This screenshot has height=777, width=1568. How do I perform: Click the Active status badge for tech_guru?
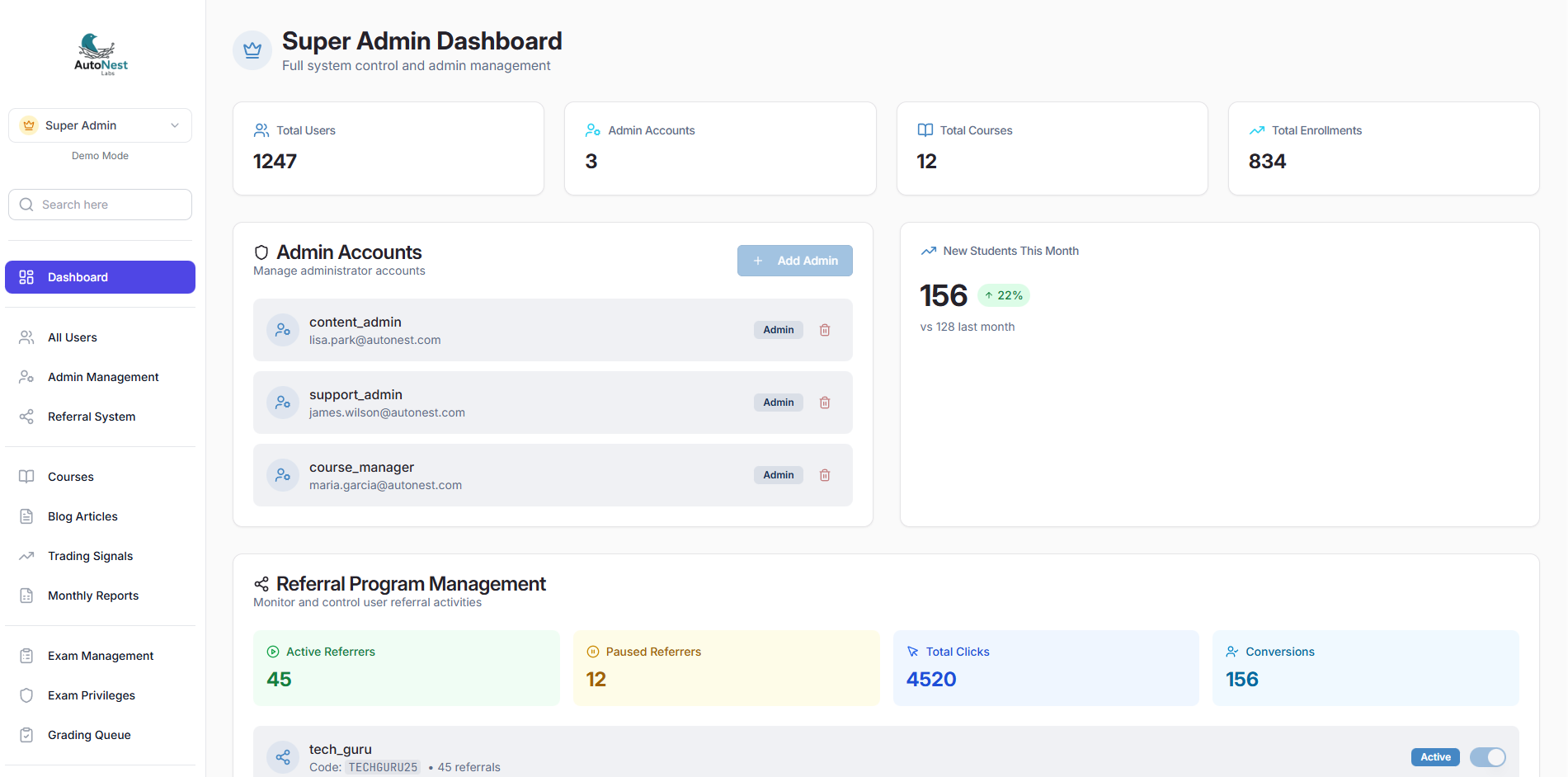click(1435, 757)
